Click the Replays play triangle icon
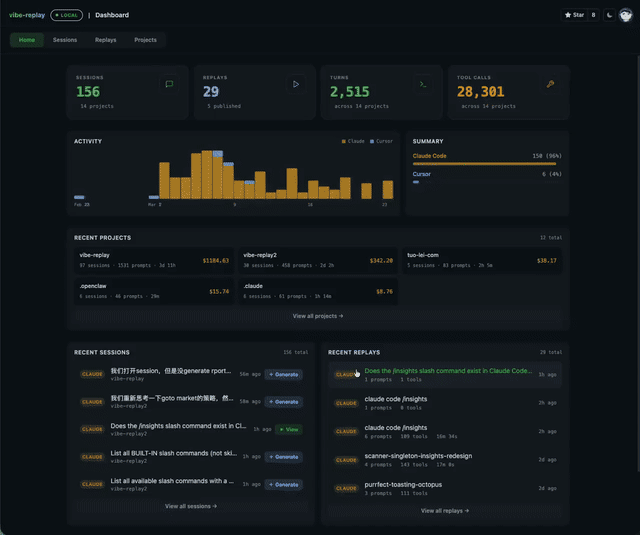Screen dimensions: 640x535 pos(296,84)
